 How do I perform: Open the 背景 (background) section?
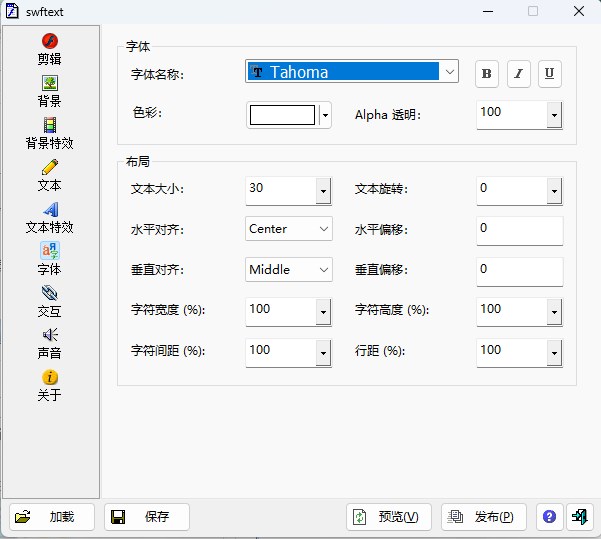pyautogui.click(x=49, y=91)
